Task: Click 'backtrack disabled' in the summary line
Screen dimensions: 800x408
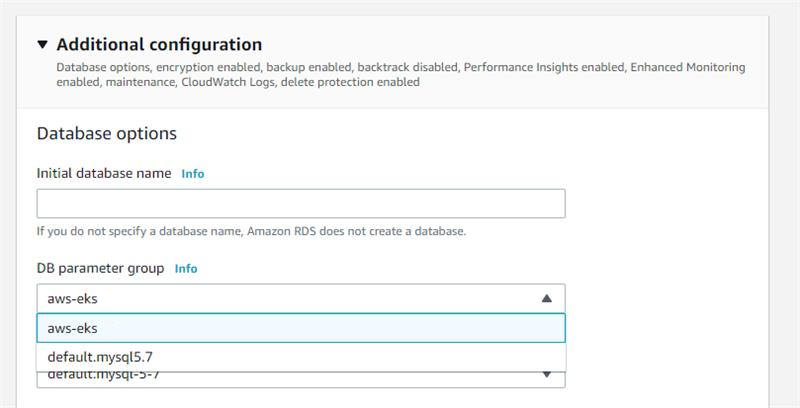Action: coord(411,67)
